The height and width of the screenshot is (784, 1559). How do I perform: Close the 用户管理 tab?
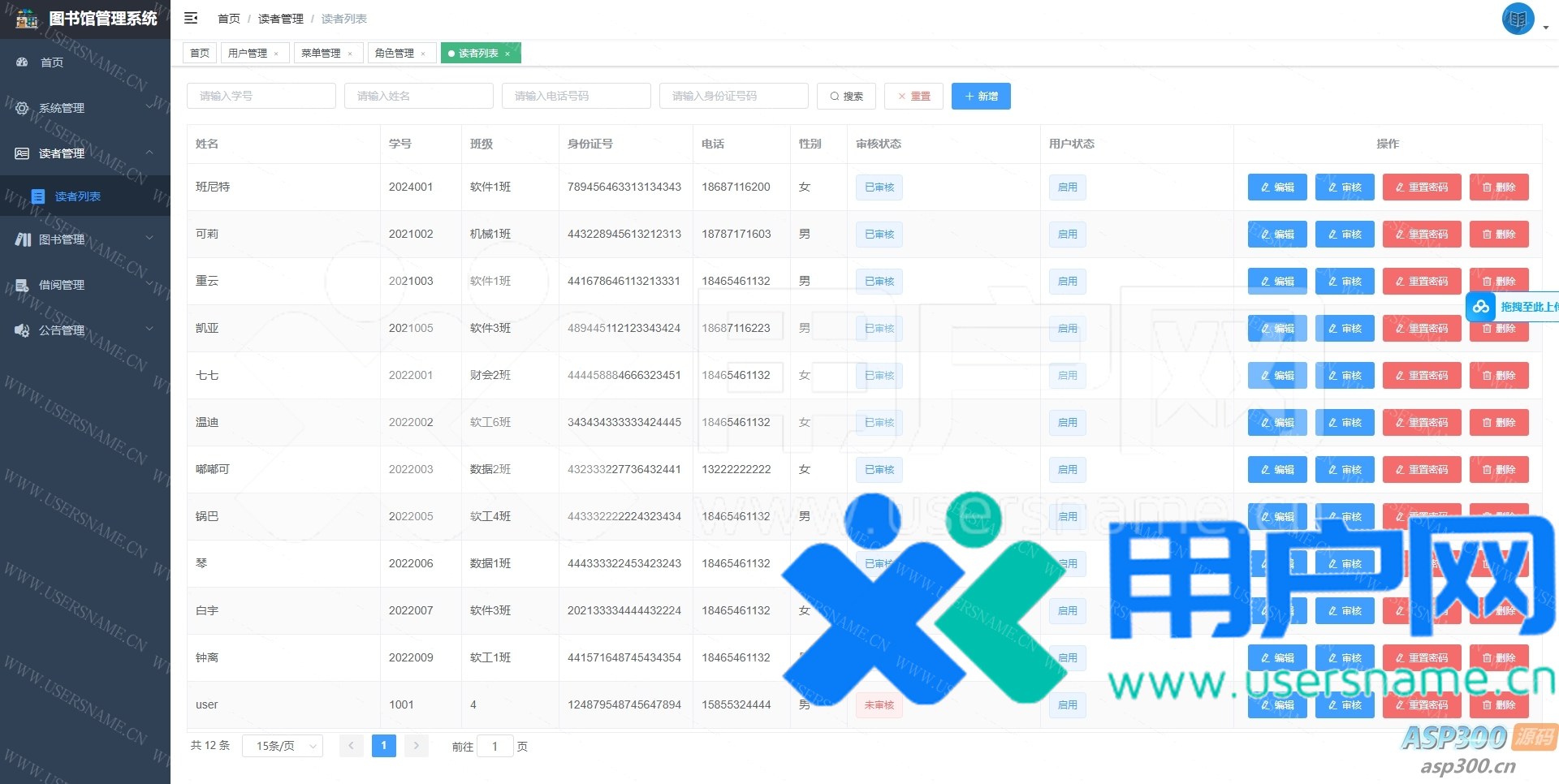[x=276, y=54]
